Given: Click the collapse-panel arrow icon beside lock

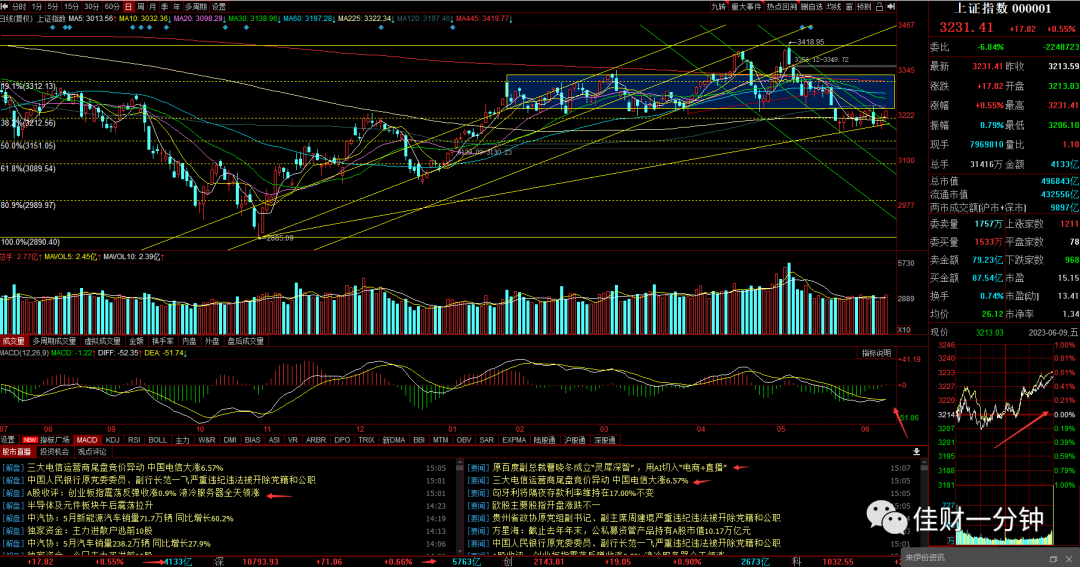Looking at the screenshot, I should click(891, 6).
